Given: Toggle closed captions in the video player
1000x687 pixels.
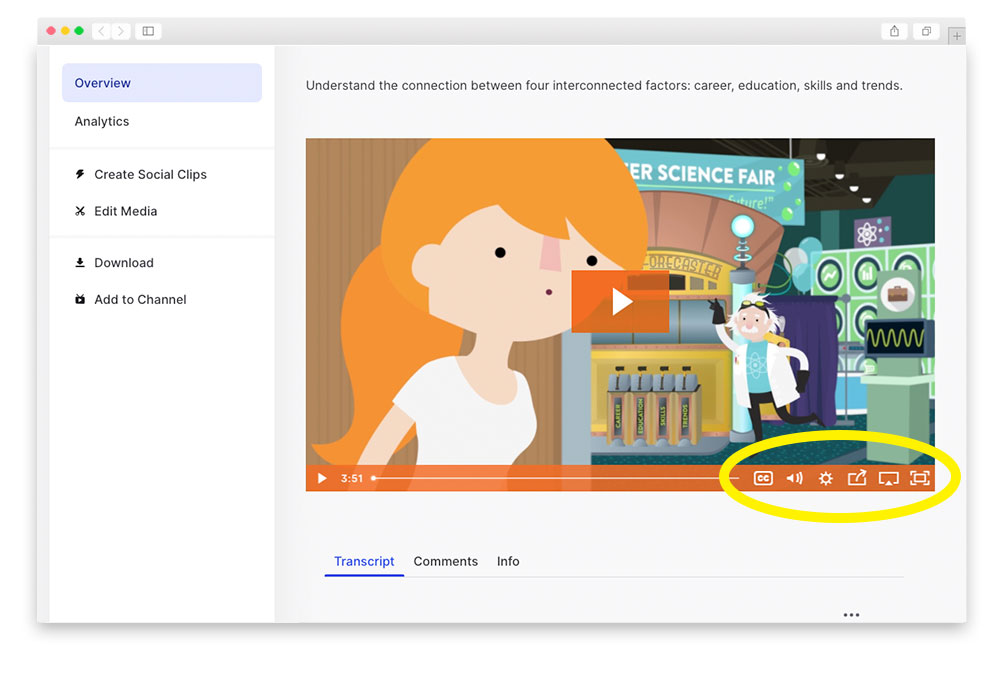Looking at the screenshot, I should (x=763, y=478).
